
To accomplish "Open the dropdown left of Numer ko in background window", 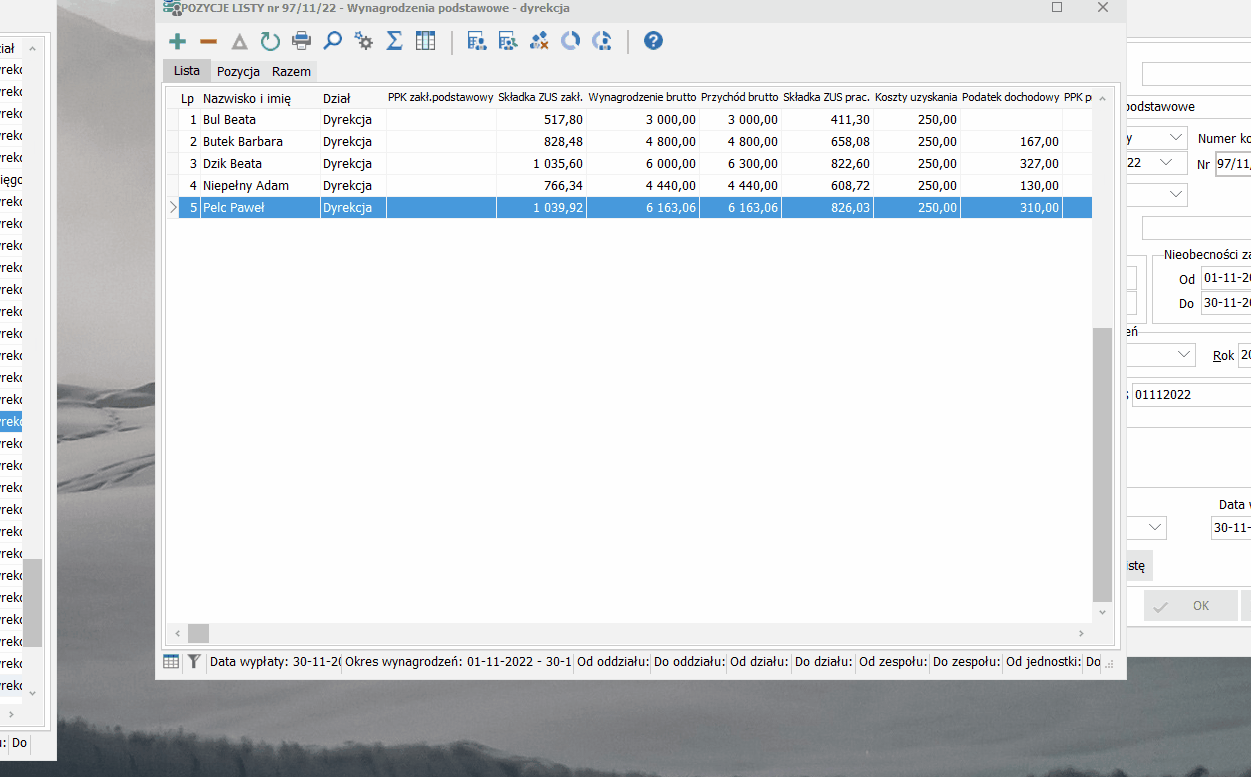I will [x=1174, y=138].
